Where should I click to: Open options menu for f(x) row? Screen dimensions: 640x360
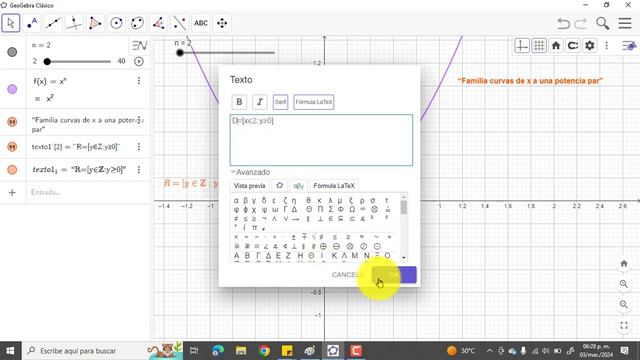(x=139, y=81)
